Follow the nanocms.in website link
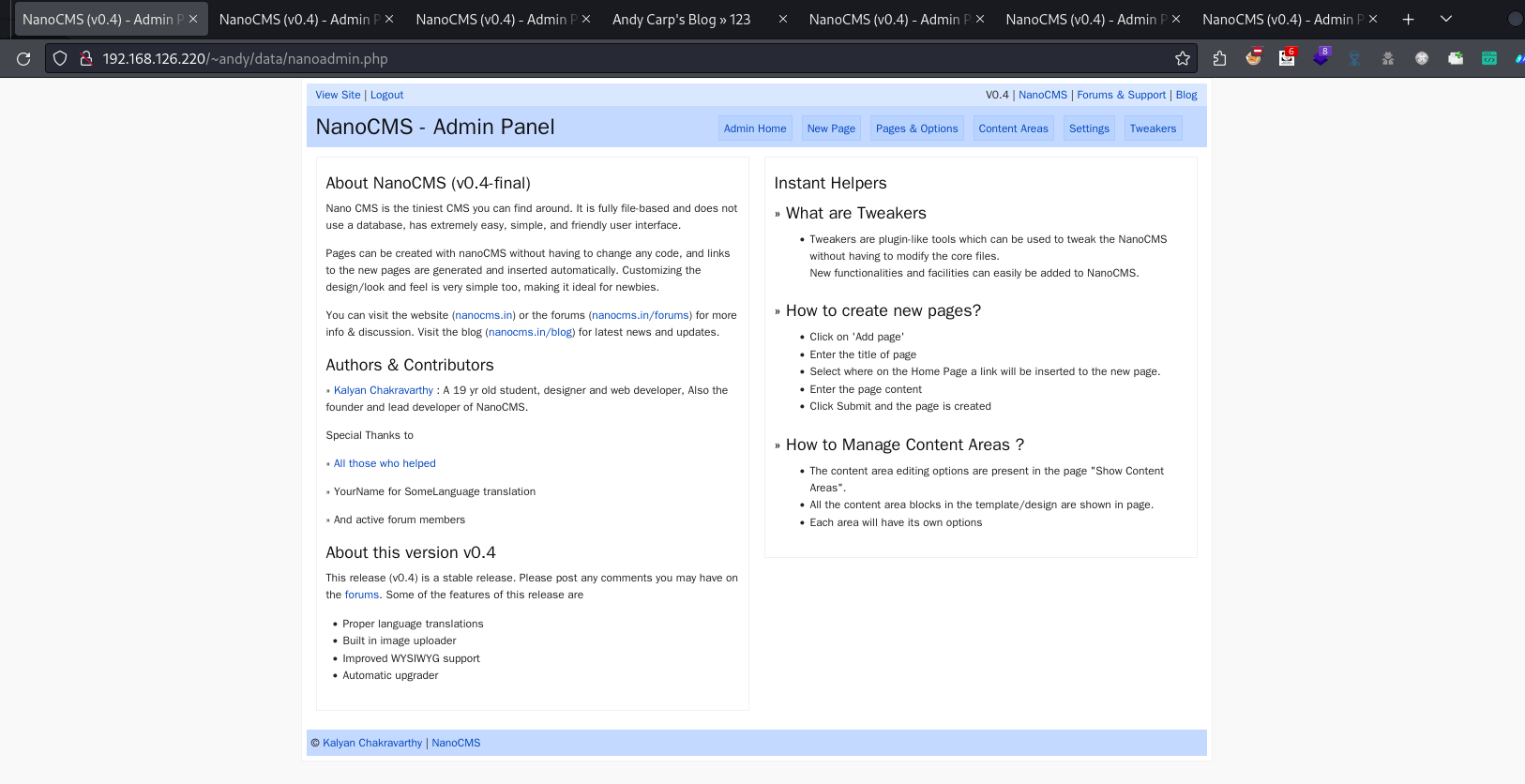This screenshot has height=784, width=1525. [x=484, y=315]
